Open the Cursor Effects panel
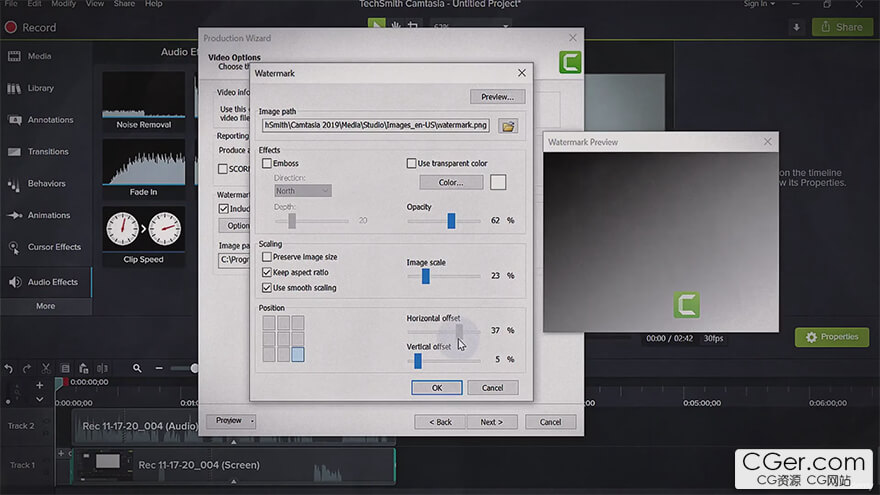 [46, 247]
